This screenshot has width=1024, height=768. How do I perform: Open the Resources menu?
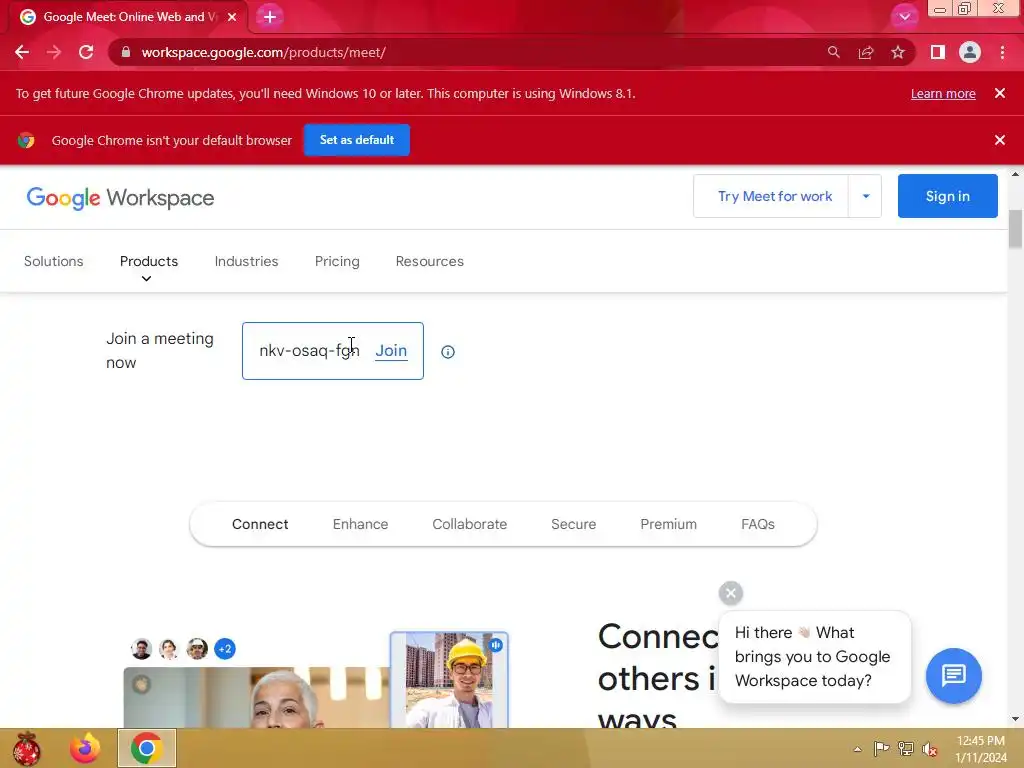(x=430, y=261)
